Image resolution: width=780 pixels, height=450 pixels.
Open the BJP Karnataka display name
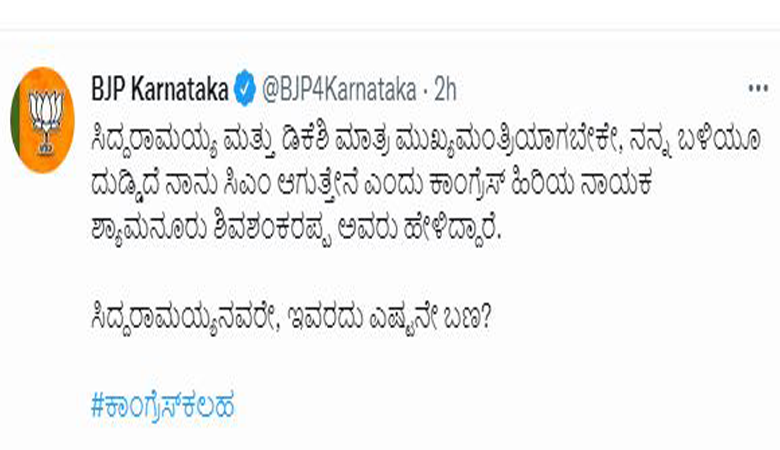[160, 90]
